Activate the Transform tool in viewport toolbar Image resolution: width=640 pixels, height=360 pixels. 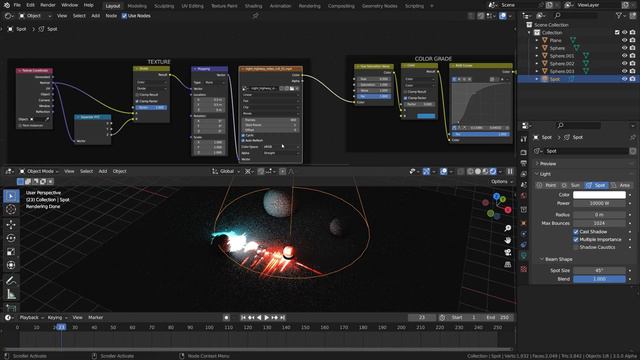coord(11,265)
